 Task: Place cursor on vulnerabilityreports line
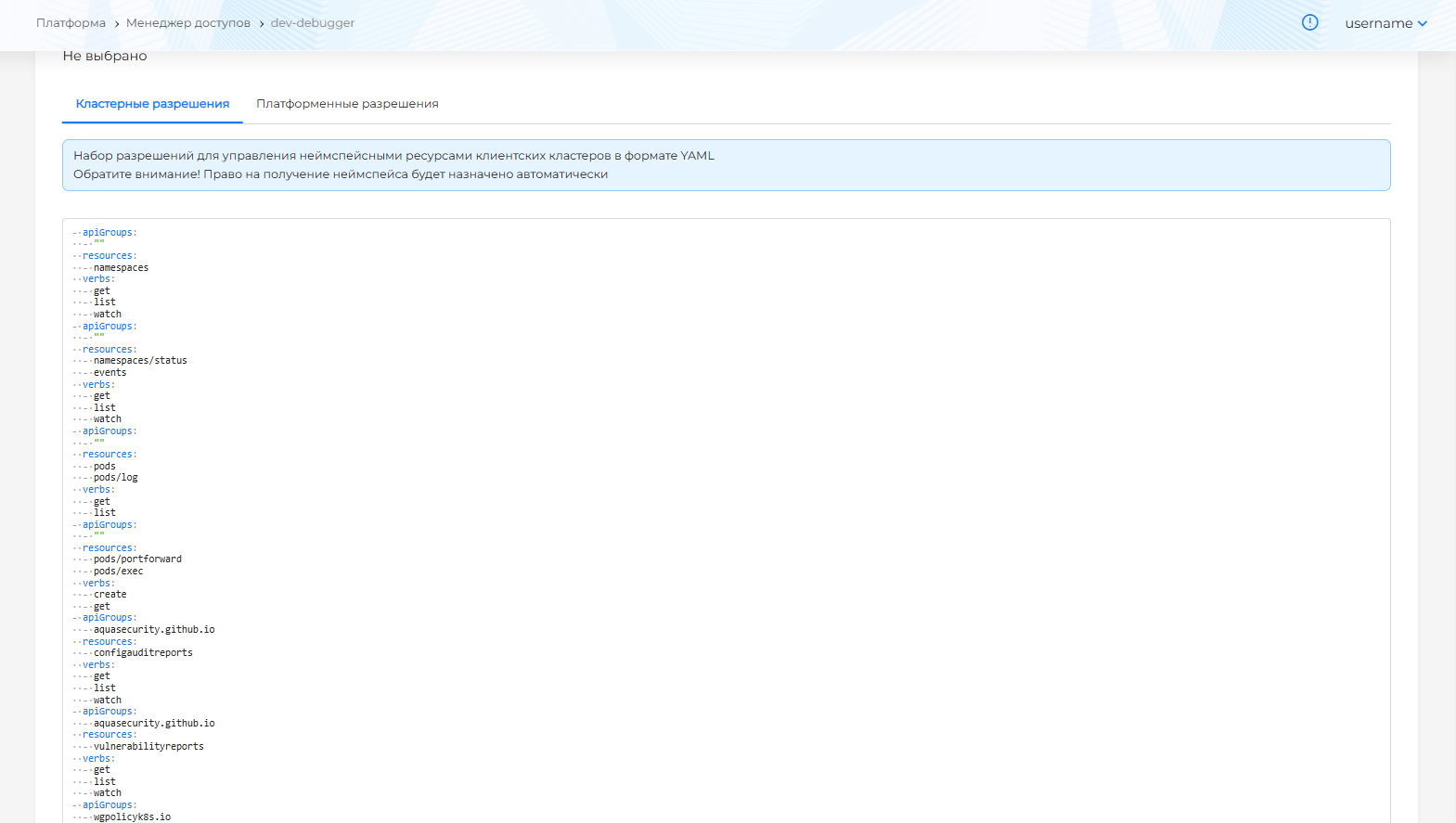pyautogui.click(x=148, y=747)
